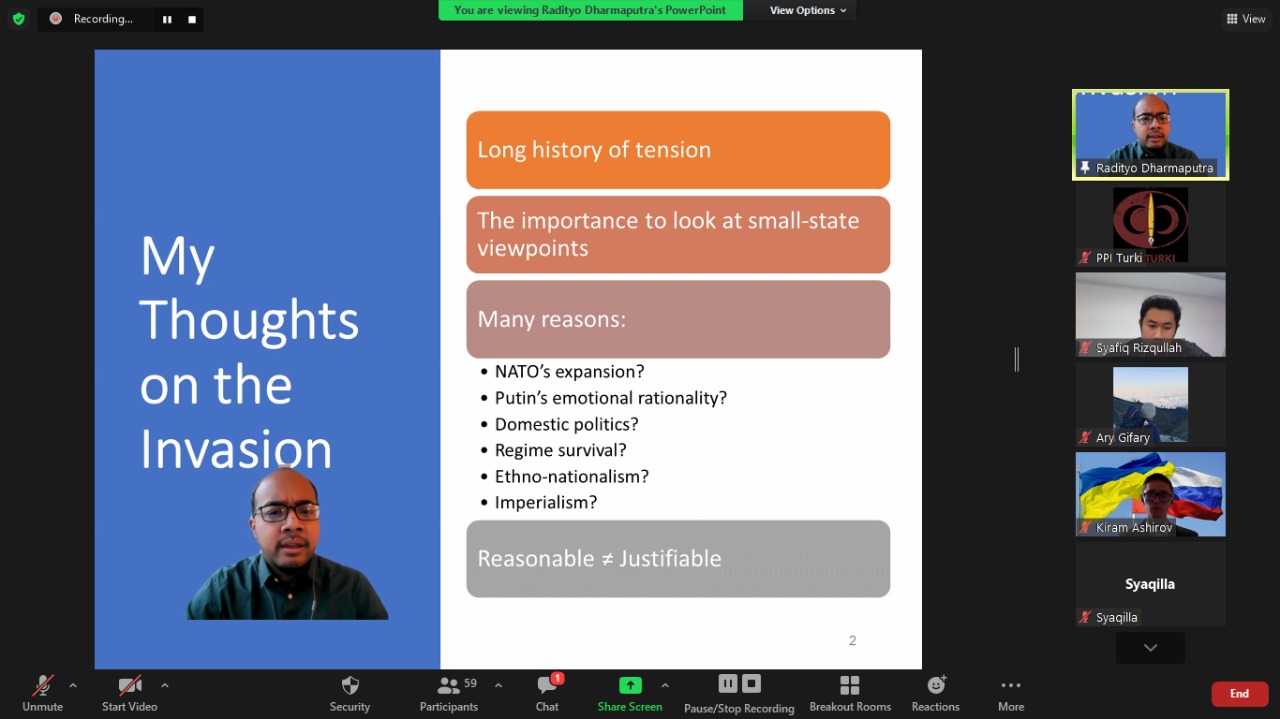Screen dimensions: 1280x719
Task: Show next participants with down arrow
Action: point(1151,648)
